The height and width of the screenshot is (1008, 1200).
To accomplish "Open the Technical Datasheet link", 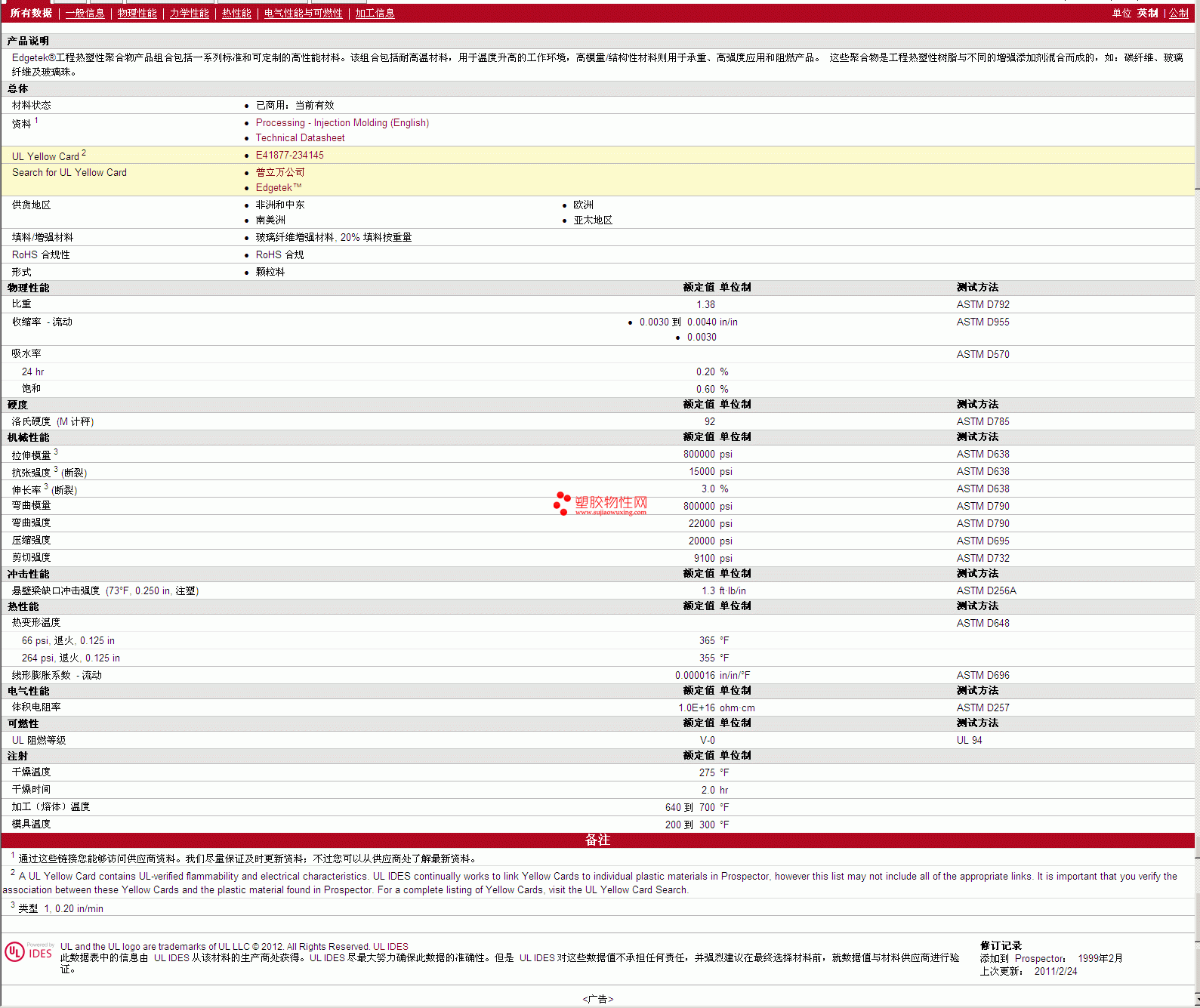I will pos(300,138).
